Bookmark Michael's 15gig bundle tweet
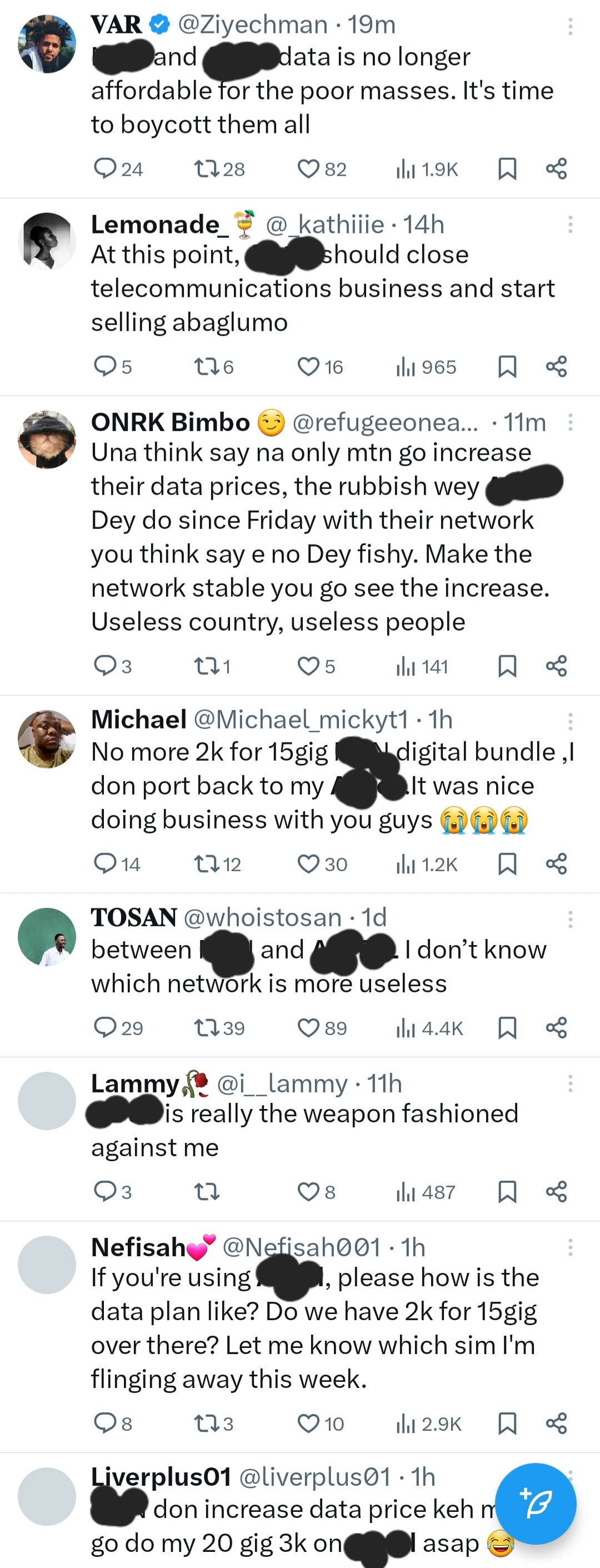Screen dimensions: 600x1568 click(507, 864)
